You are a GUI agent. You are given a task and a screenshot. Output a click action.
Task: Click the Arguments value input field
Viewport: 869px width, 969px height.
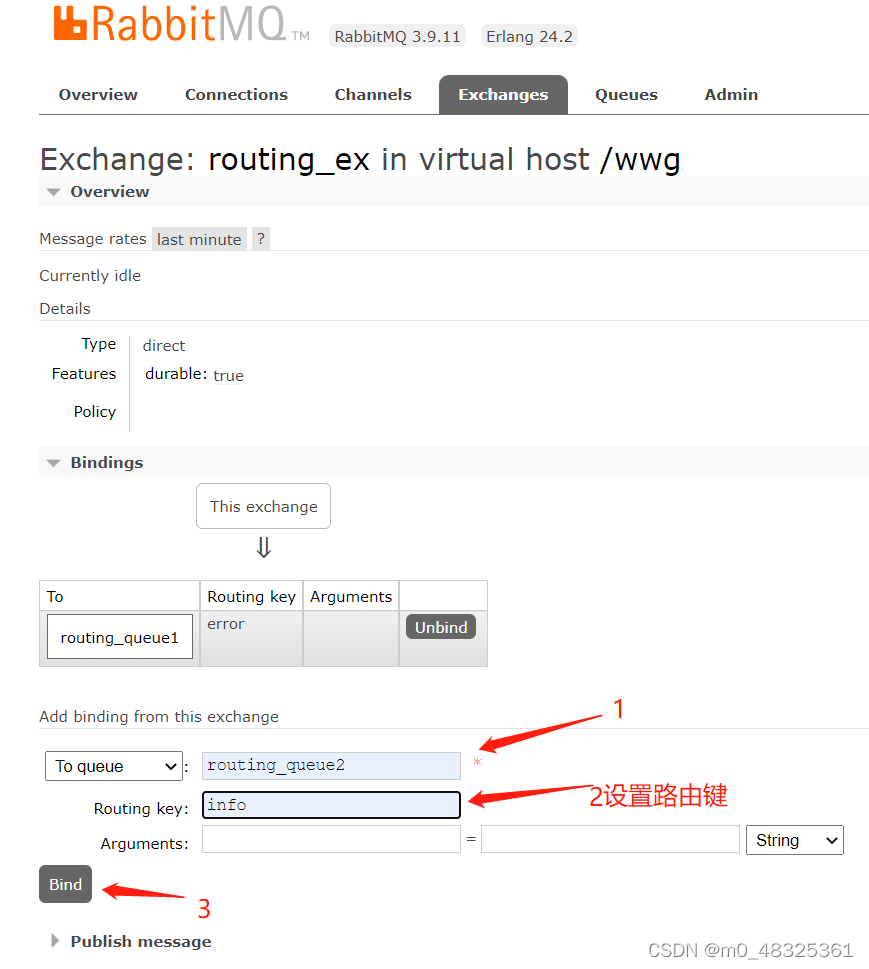[611, 839]
